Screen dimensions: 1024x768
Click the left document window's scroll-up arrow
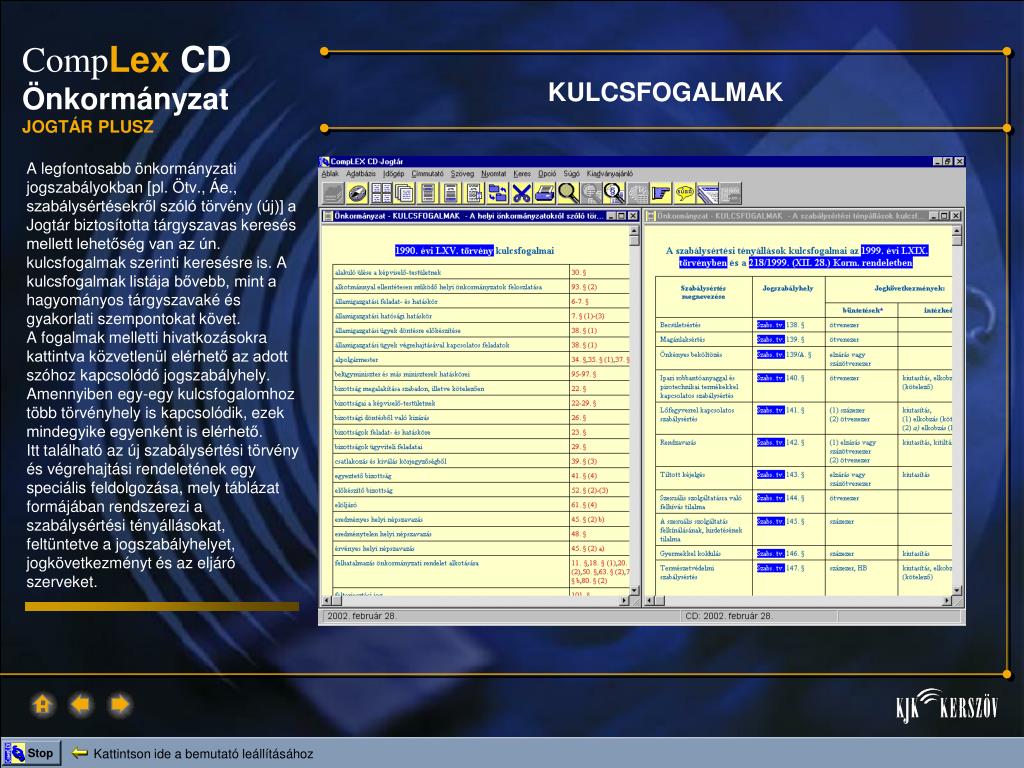pyautogui.click(x=633, y=231)
